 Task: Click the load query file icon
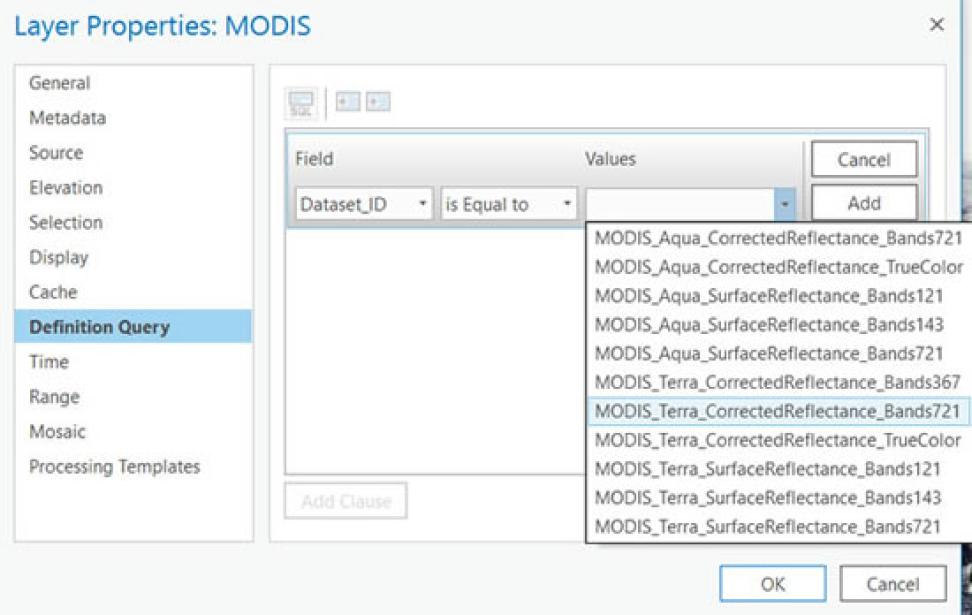pos(348,101)
